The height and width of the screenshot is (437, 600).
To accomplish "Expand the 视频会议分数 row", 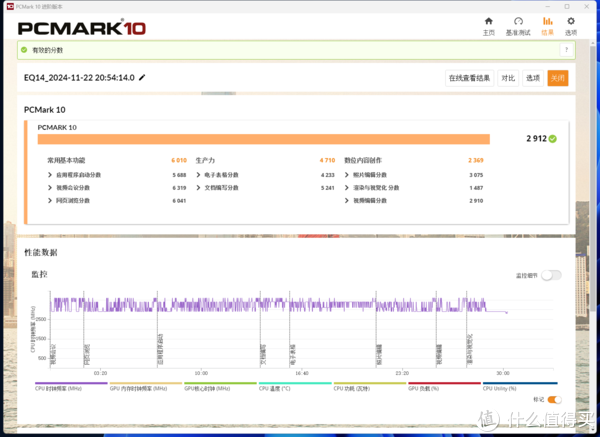I will click(x=50, y=188).
